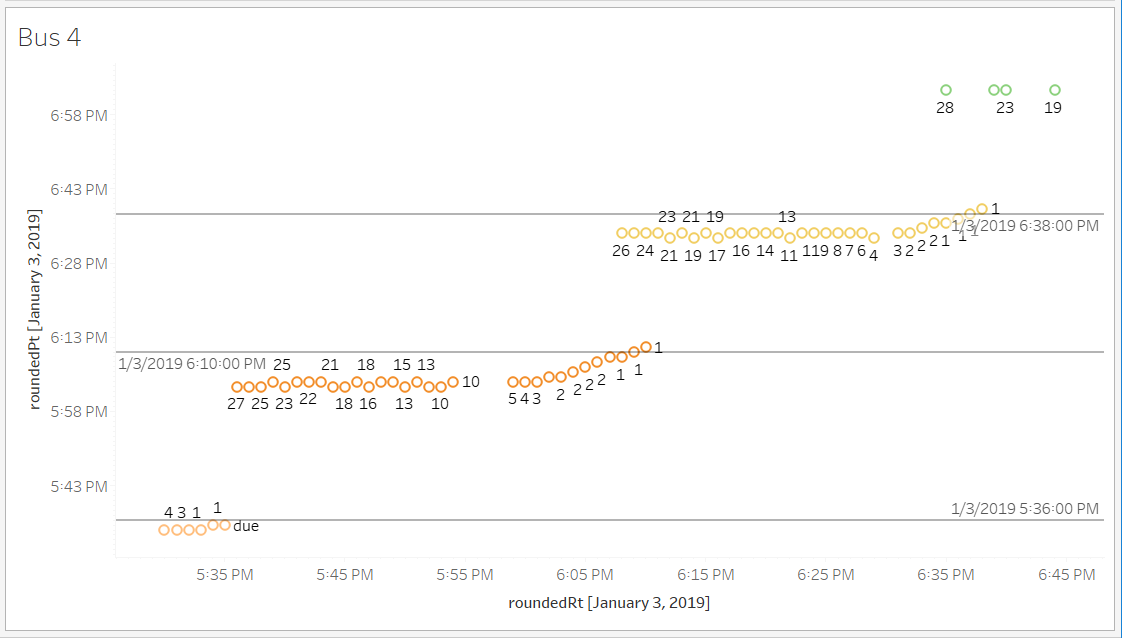Click the orange point labeled 5
This screenshot has width=1122, height=638.
(513, 382)
